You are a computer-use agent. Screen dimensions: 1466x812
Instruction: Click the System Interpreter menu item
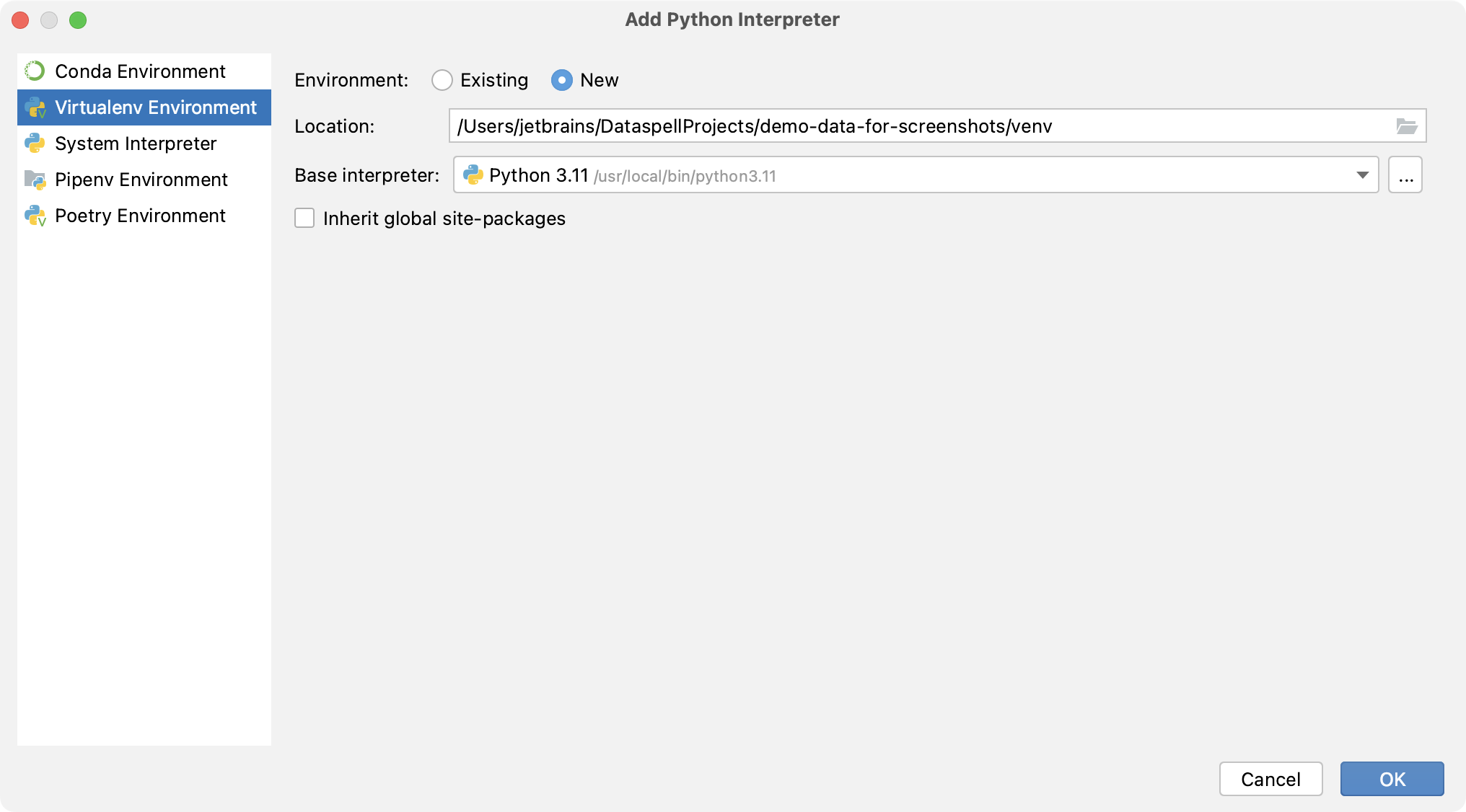pos(137,142)
